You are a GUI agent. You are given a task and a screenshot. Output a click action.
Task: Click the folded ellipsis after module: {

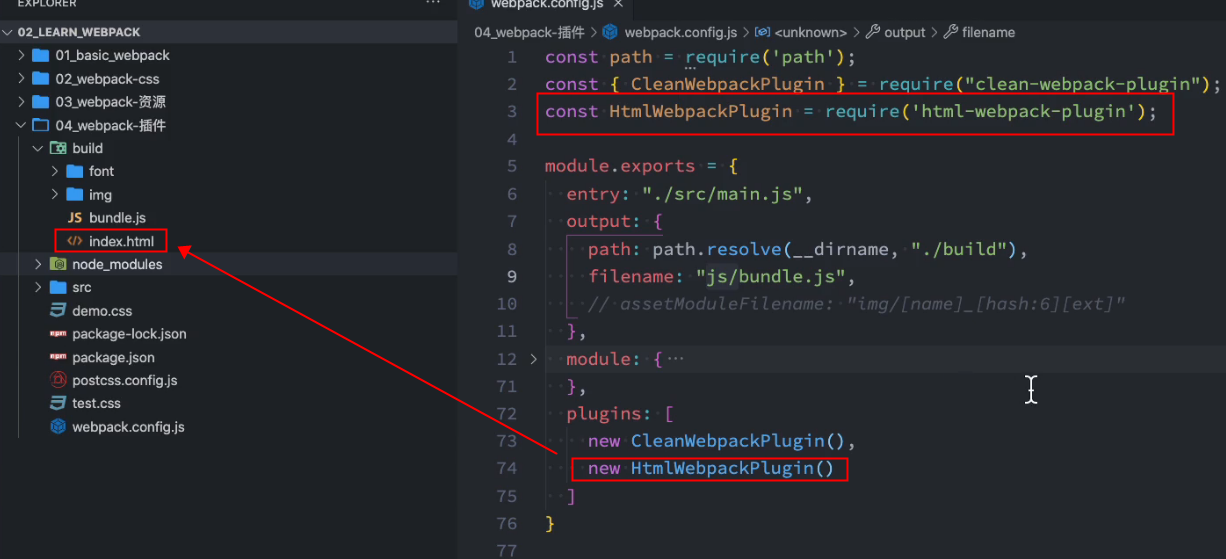676,358
